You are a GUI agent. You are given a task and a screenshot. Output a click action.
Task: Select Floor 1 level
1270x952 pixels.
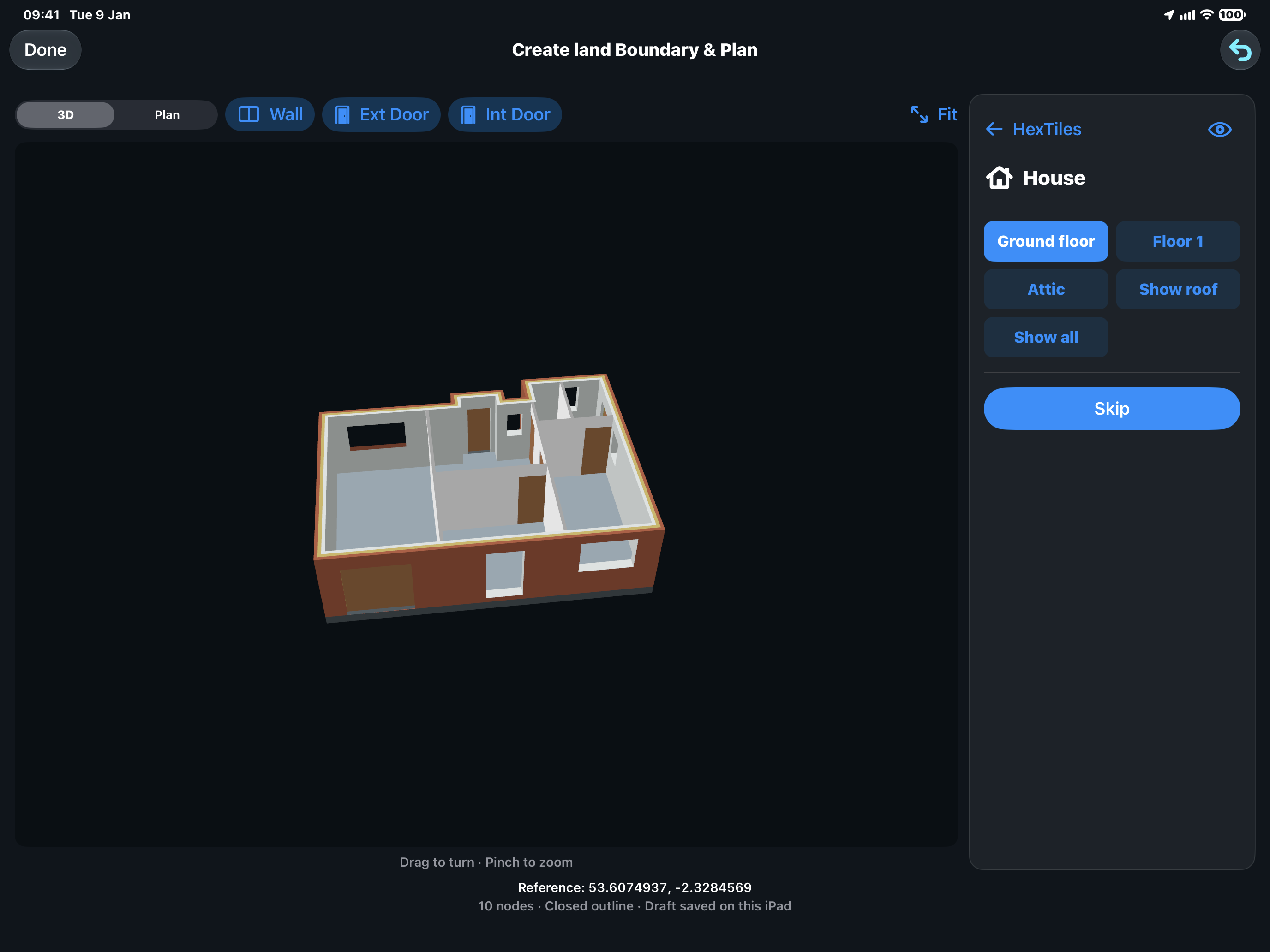pos(1178,241)
